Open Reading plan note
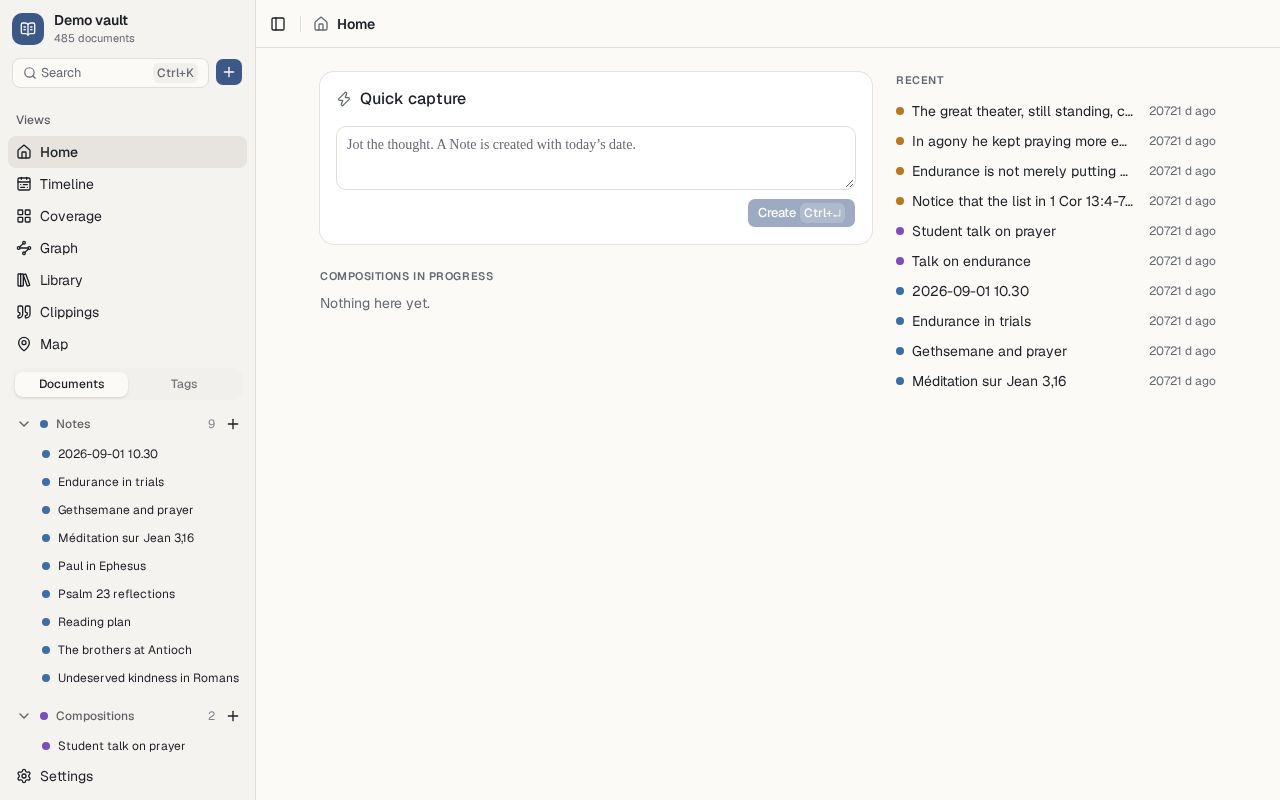 click(x=140, y=622)
